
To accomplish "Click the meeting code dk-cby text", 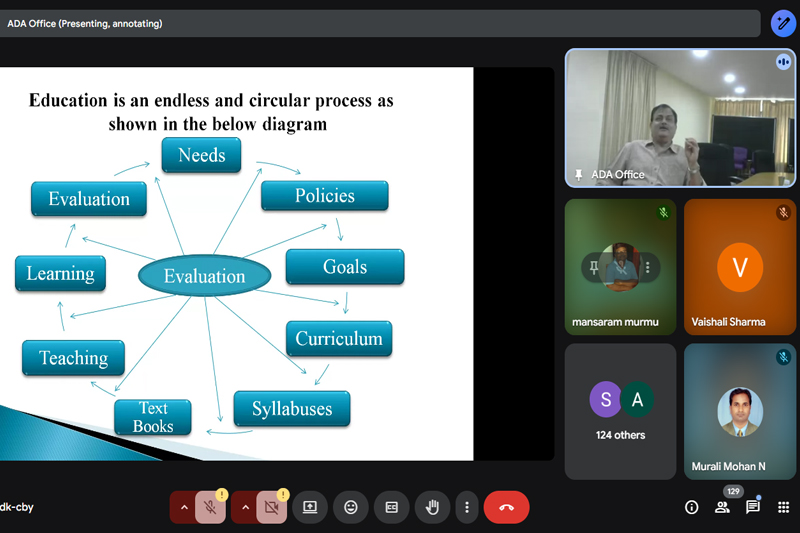I will point(17,507).
